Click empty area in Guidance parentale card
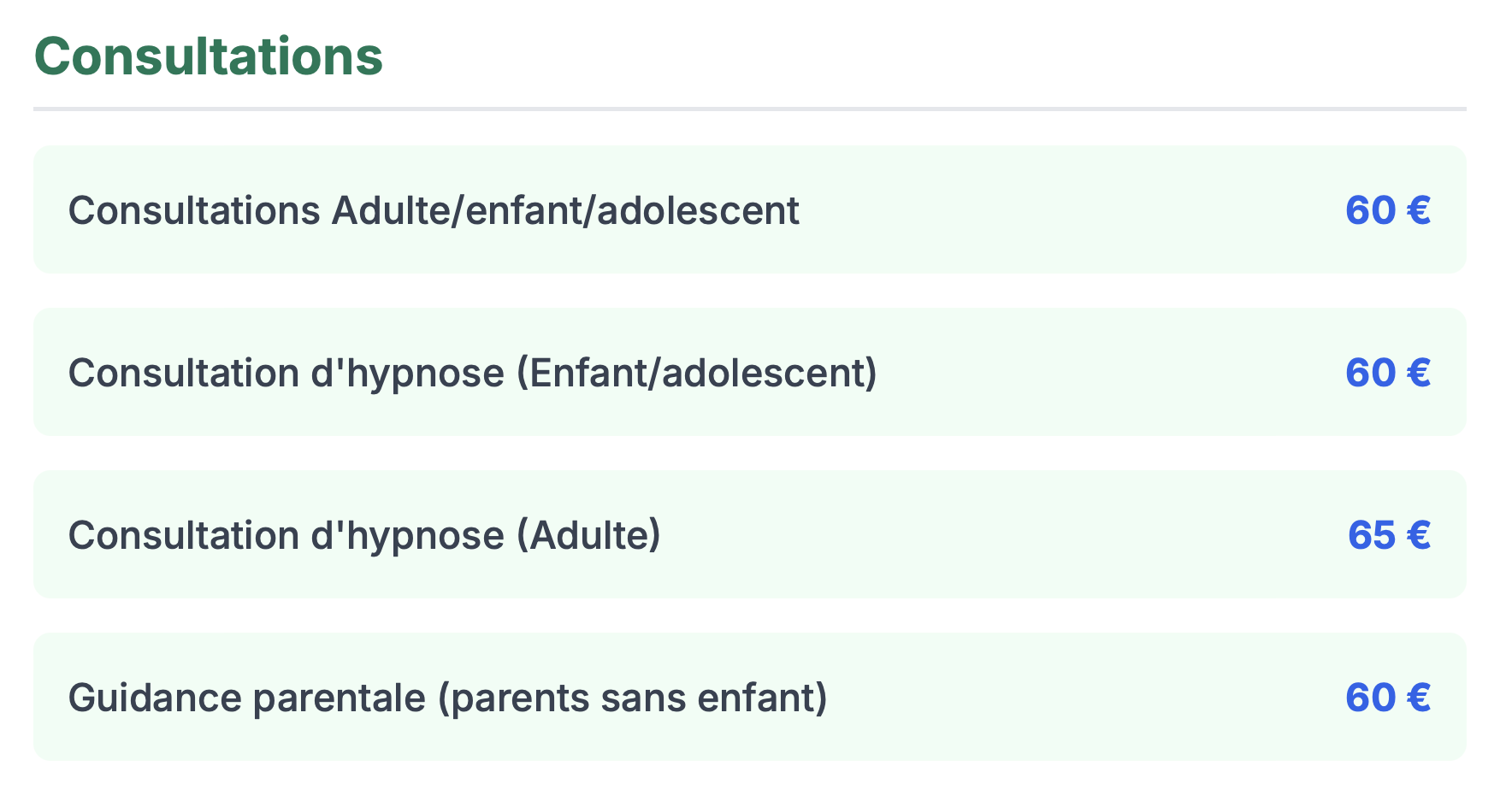The height and width of the screenshot is (807, 1512). pos(1086,698)
